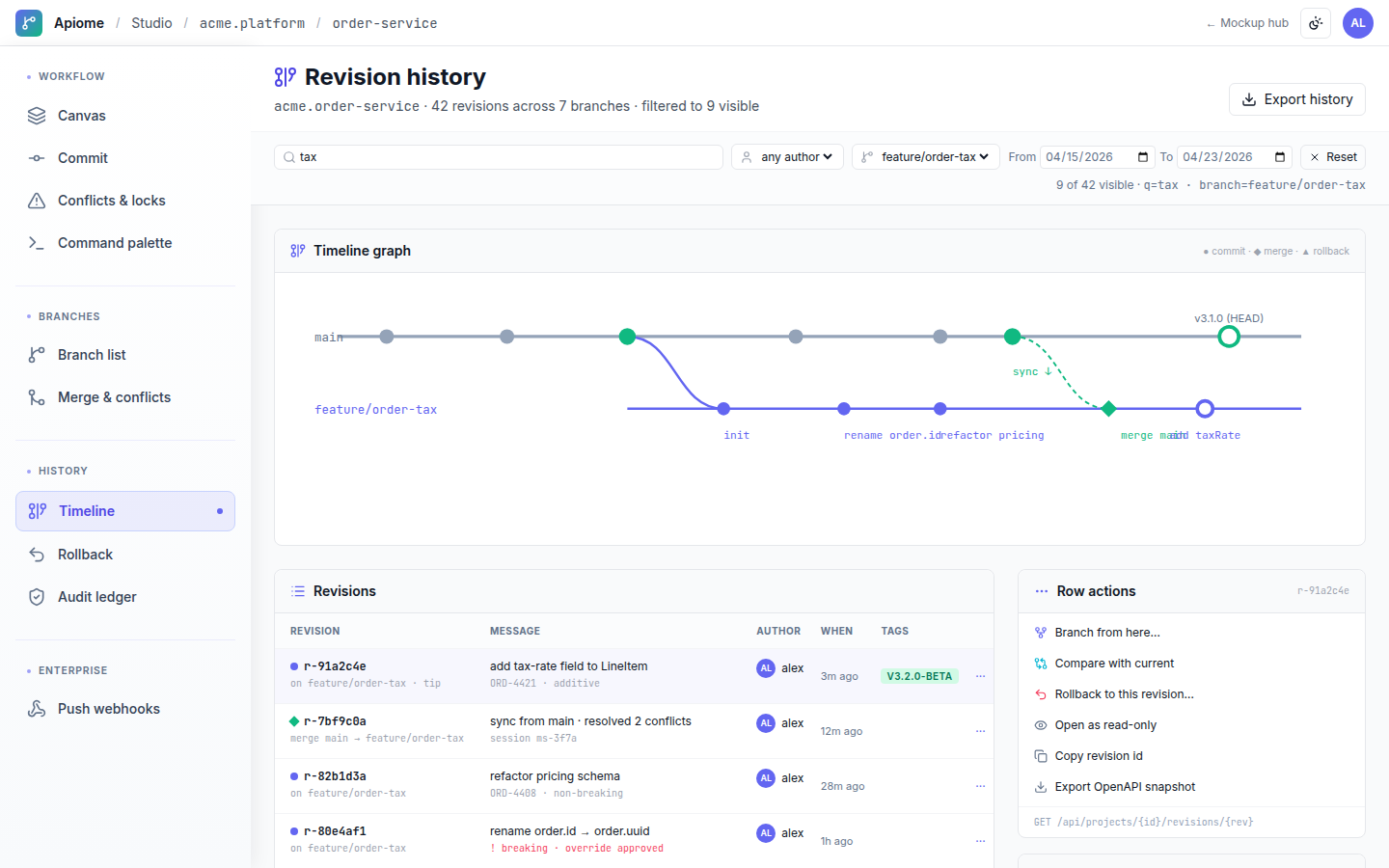Open Commit in the sidebar
Viewport: 1389px width, 868px height.
point(125,158)
